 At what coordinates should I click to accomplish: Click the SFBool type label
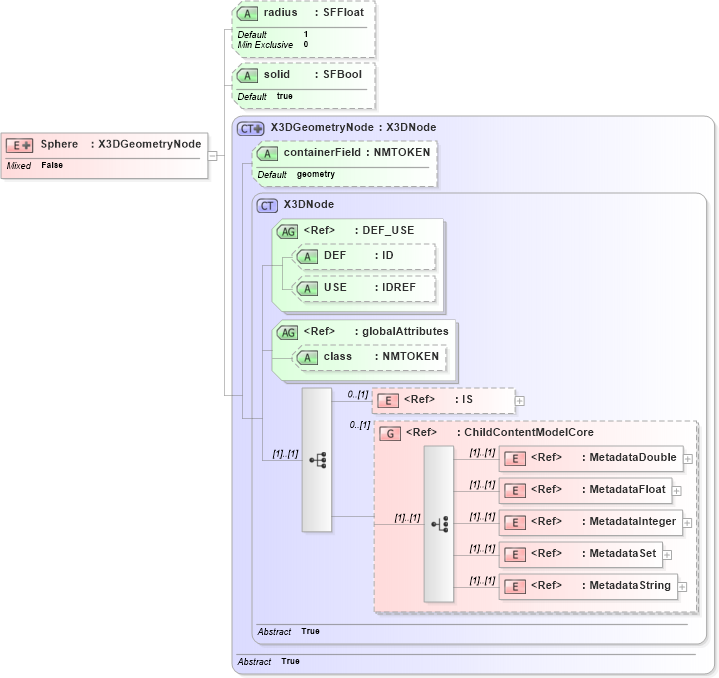click(x=342, y=74)
